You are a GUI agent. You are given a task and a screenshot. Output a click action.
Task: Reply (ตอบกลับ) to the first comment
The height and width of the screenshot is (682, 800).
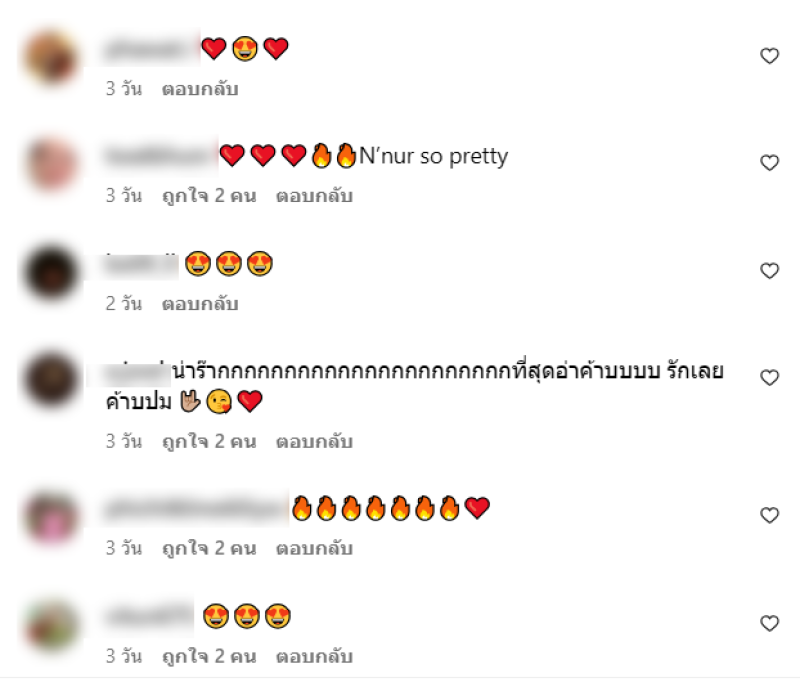pos(200,89)
